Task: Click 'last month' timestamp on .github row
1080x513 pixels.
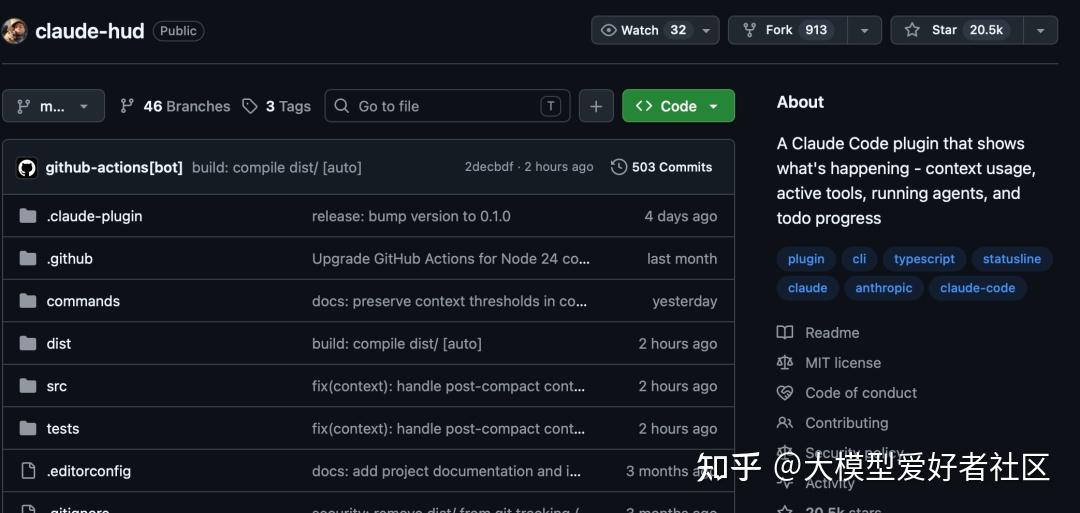Action: (x=682, y=259)
